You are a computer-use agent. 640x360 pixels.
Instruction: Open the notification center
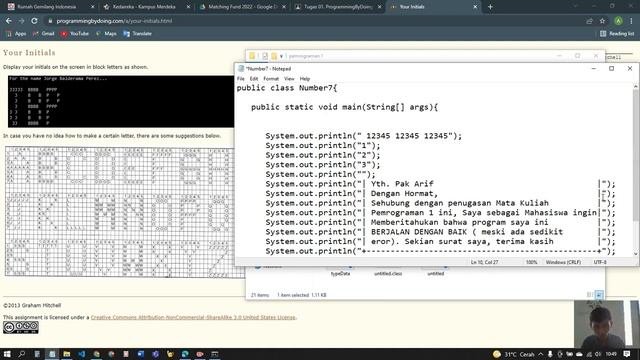pyautogui.click(x=627, y=354)
